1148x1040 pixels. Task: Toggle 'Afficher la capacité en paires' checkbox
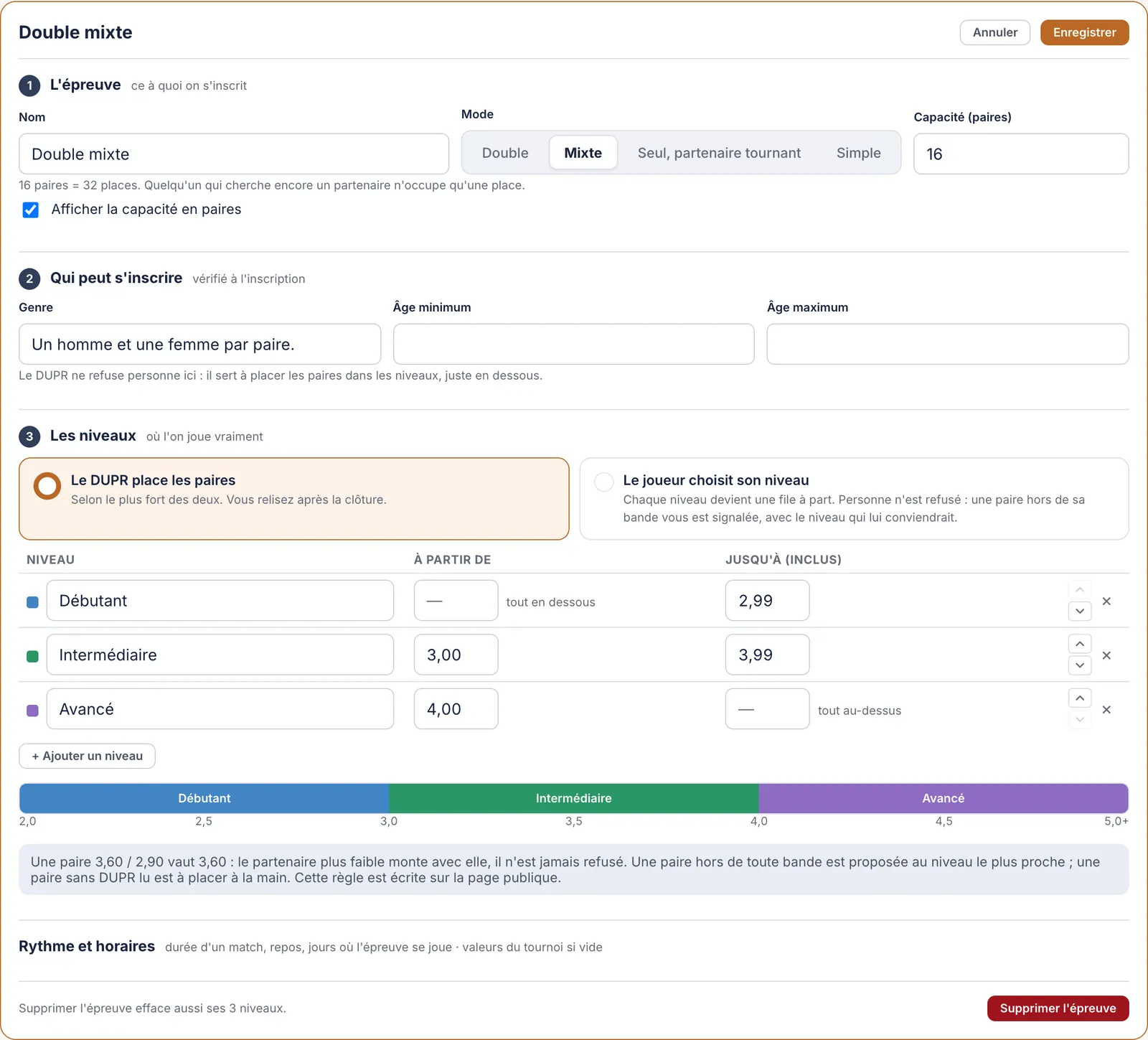(x=30, y=210)
